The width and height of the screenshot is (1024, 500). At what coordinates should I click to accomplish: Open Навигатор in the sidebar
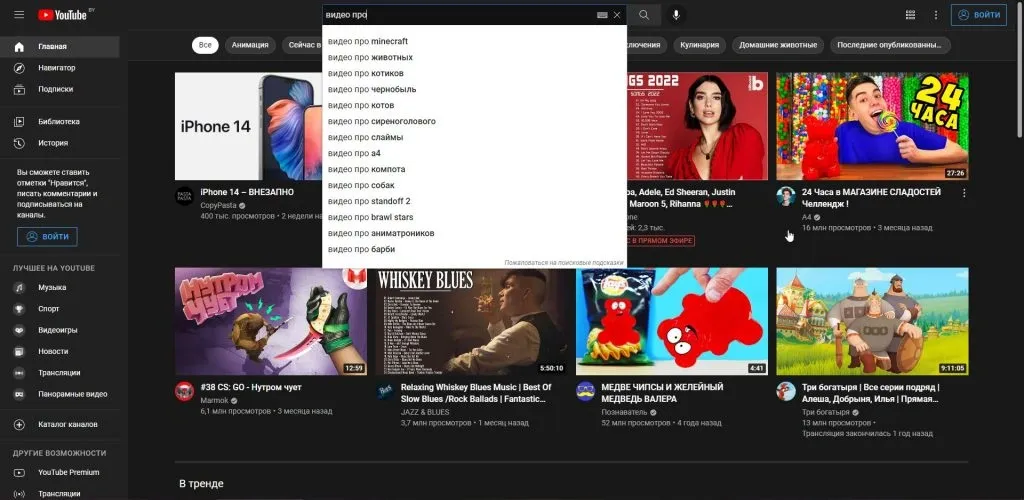(59, 68)
